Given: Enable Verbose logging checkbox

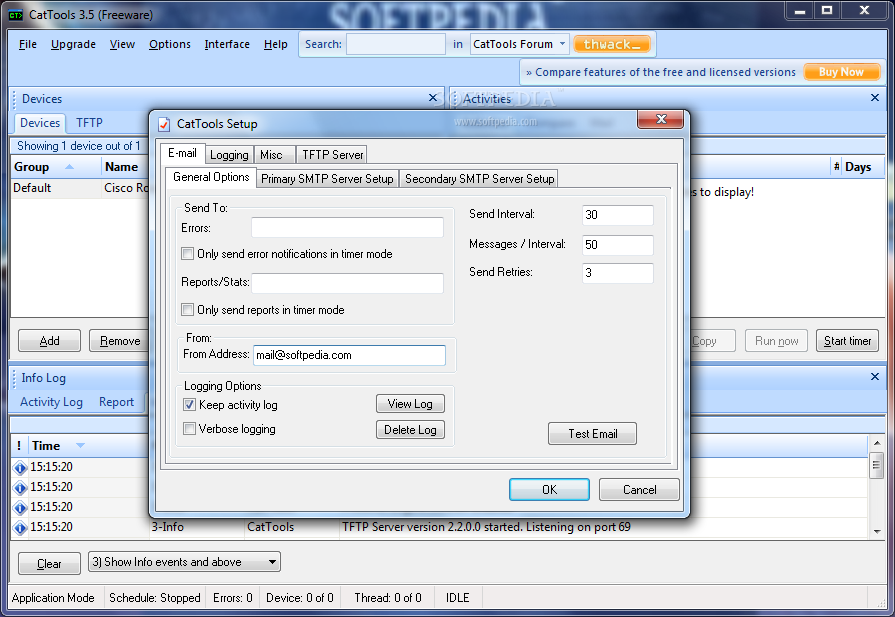Looking at the screenshot, I should click(x=189, y=429).
